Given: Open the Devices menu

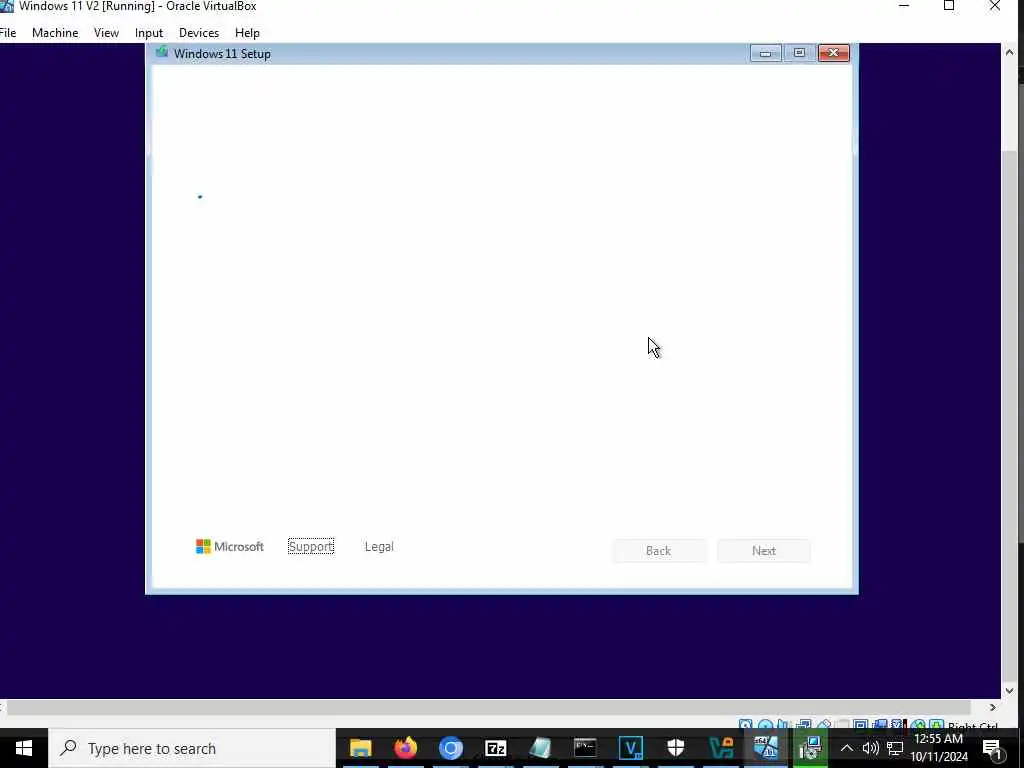Looking at the screenshot, I should point(199,33).
